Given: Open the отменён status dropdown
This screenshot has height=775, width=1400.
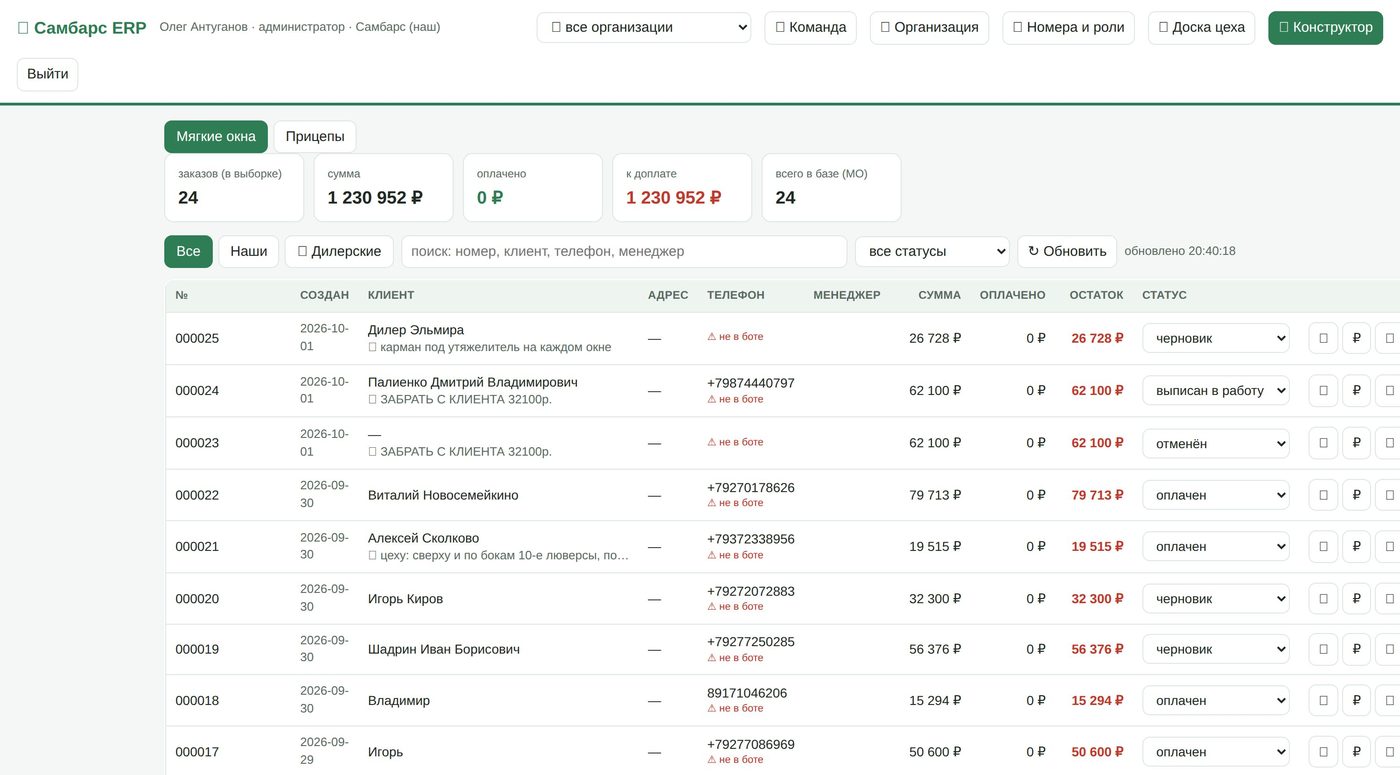Looking at the screenshot, I should [1216, 443].
